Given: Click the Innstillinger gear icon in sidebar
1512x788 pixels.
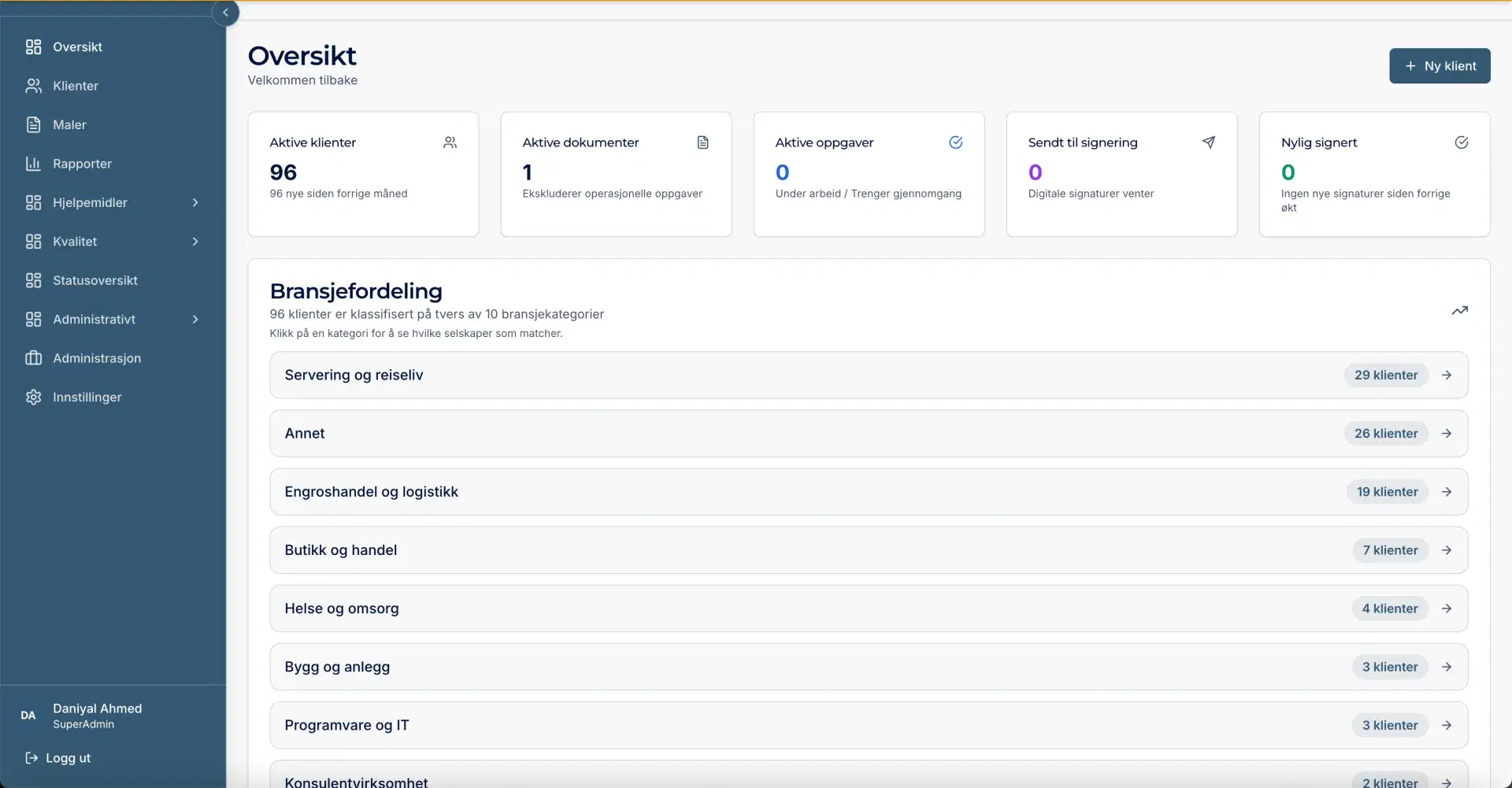Looking at the screenshot, I should coord(33,398).
